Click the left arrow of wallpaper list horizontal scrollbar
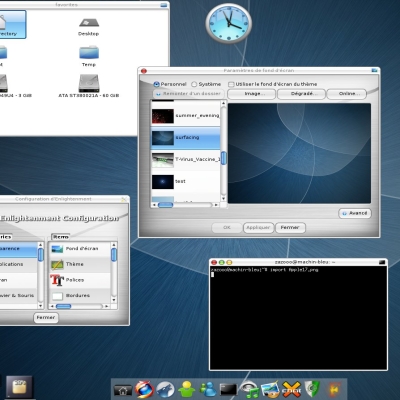This screenshot has height=400, width=400. 154,205
